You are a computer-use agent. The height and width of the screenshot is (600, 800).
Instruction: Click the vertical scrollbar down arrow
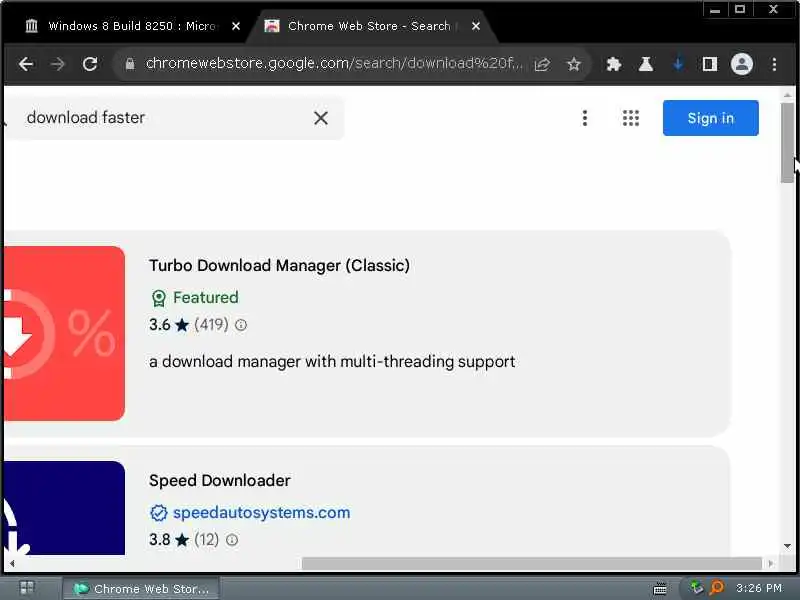click(x=787, y=546)
